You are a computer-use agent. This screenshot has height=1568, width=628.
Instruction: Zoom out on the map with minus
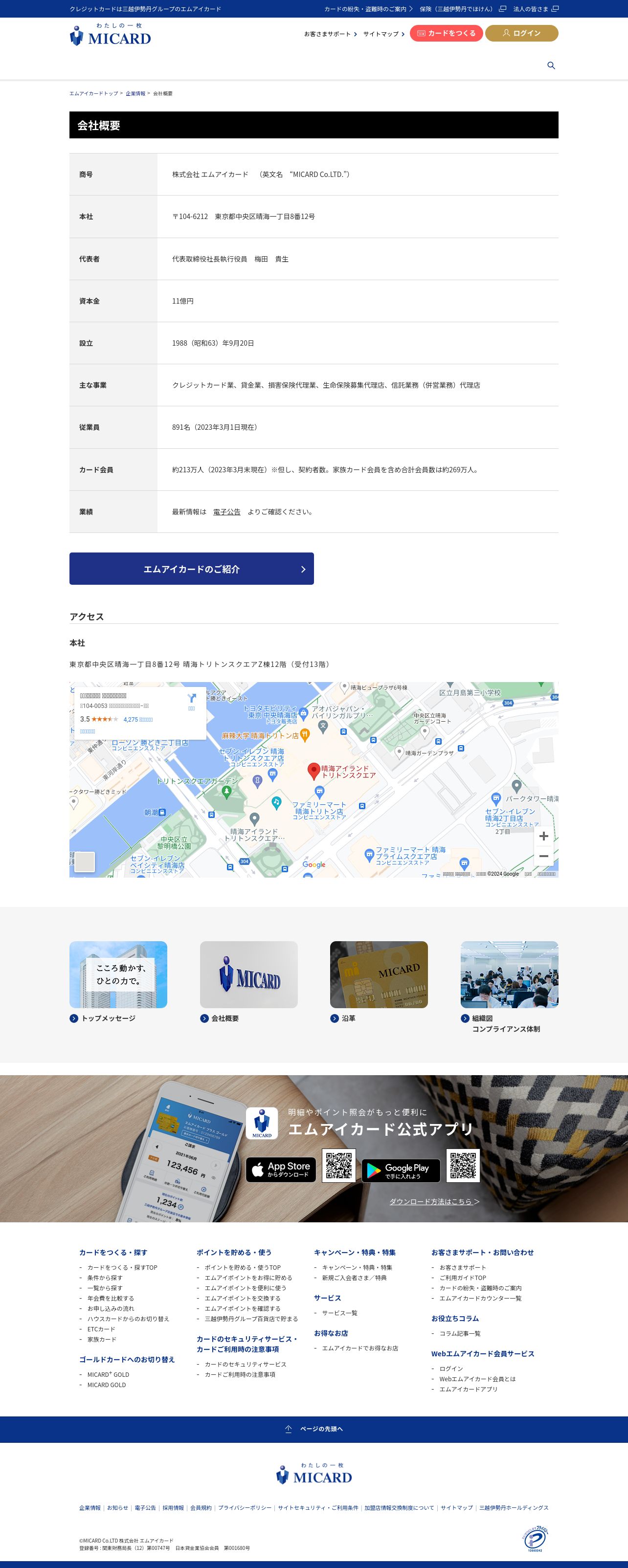[544, 856]
